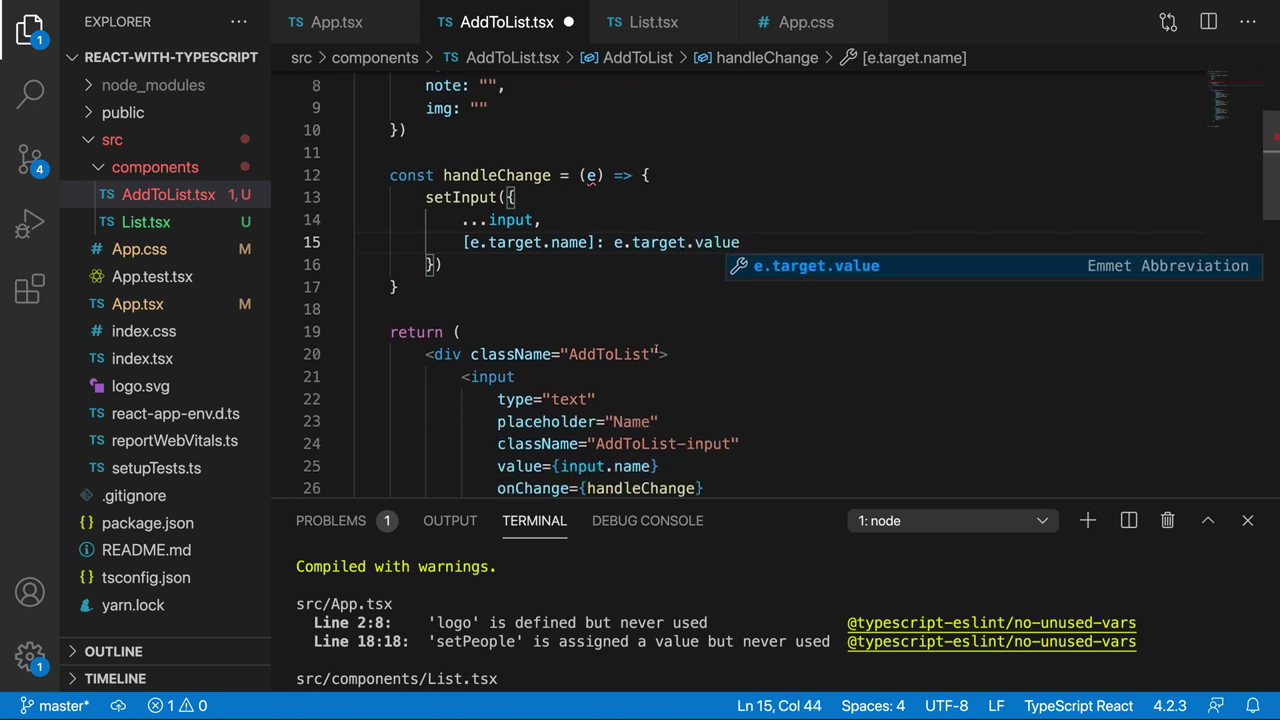Split the terminal pane
Viewport: 1280px width, 720px height.
point(1129,520)
